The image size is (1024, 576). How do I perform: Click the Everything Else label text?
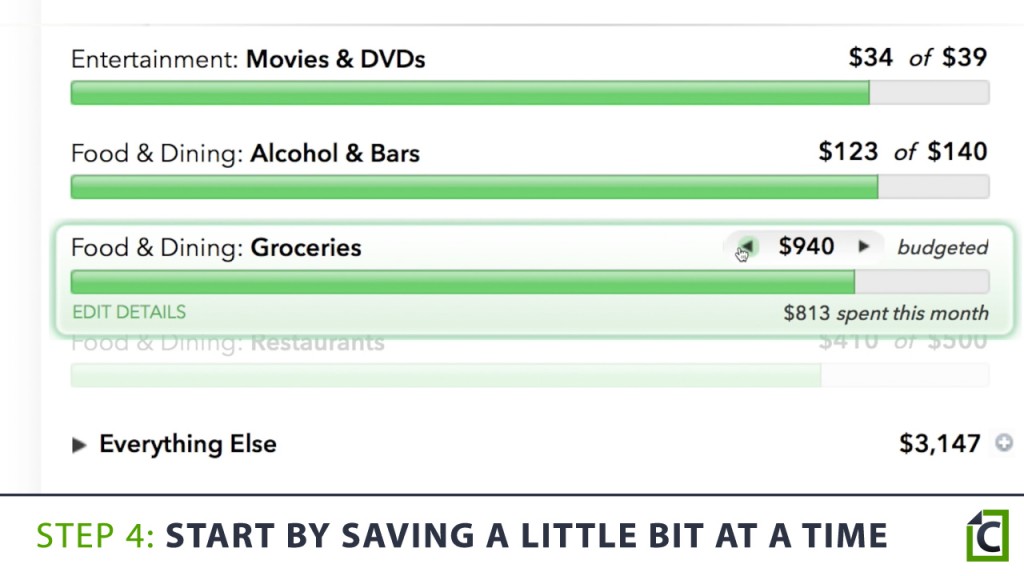[x=188, y=444]
